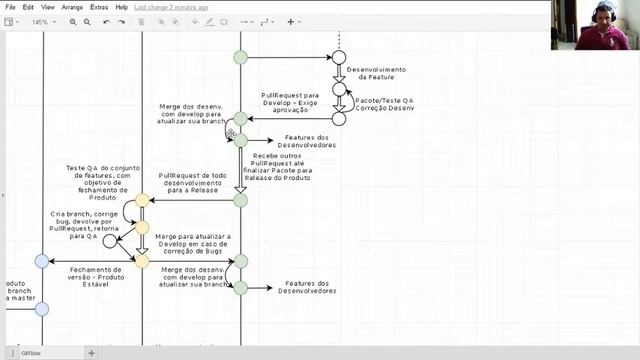Open the Edit menu
640x360 pixels.
(x=28, y=7)
